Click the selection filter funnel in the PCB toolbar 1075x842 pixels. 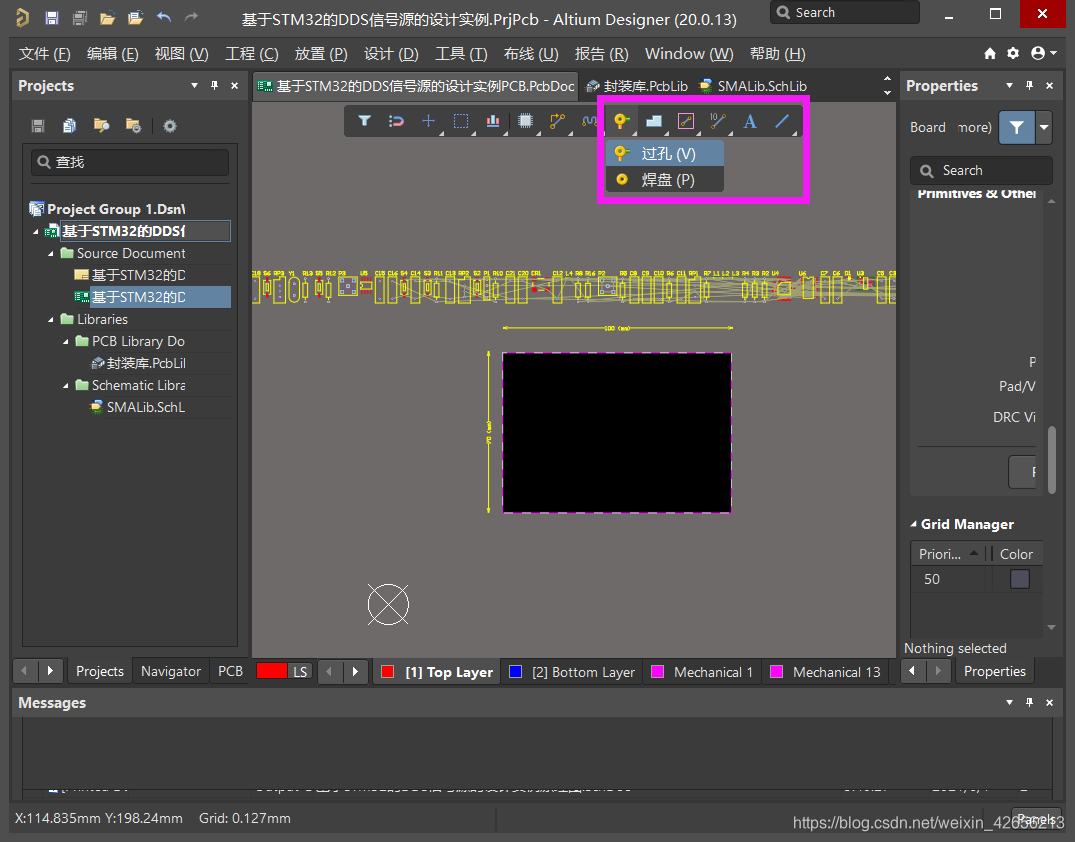(364, 121)
